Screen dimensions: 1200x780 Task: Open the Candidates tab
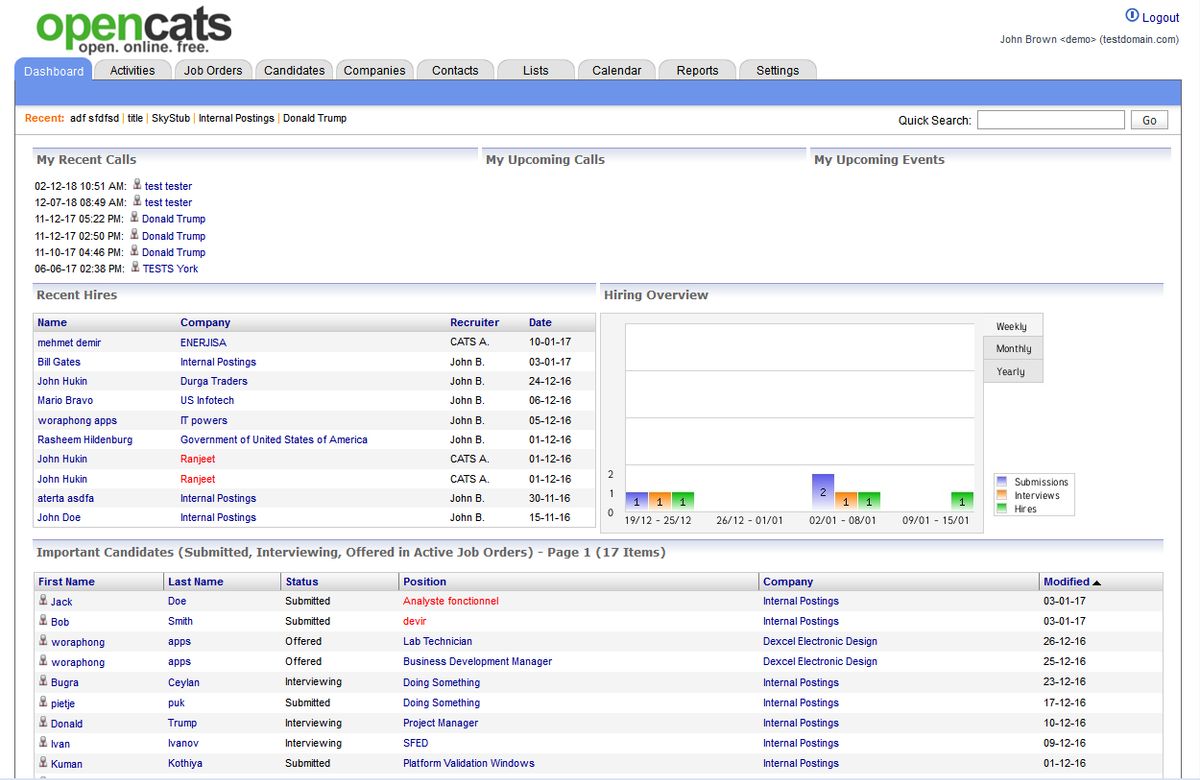click(294, 70)
